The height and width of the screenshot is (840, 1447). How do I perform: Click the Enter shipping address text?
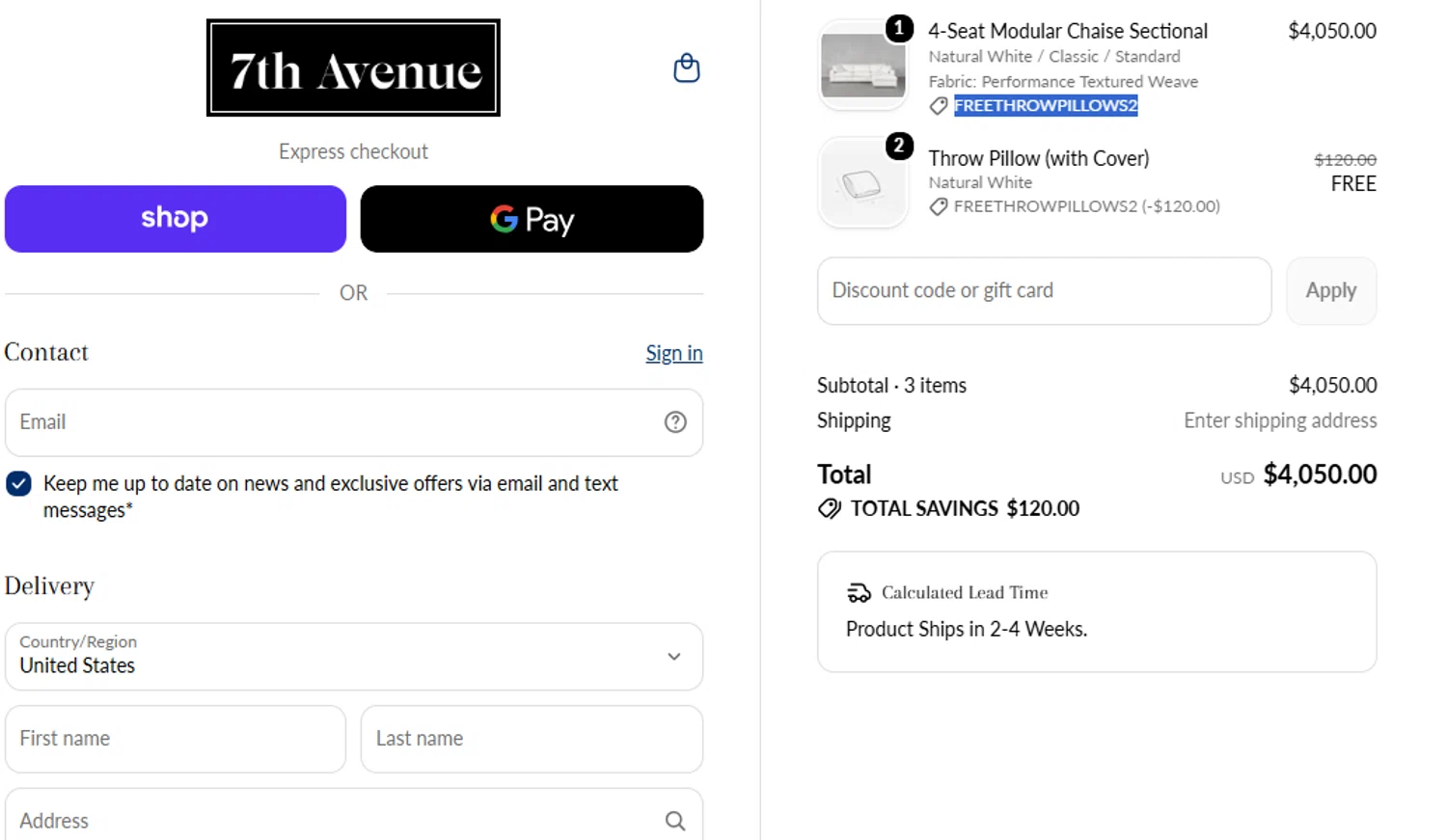click(1280, 420)
